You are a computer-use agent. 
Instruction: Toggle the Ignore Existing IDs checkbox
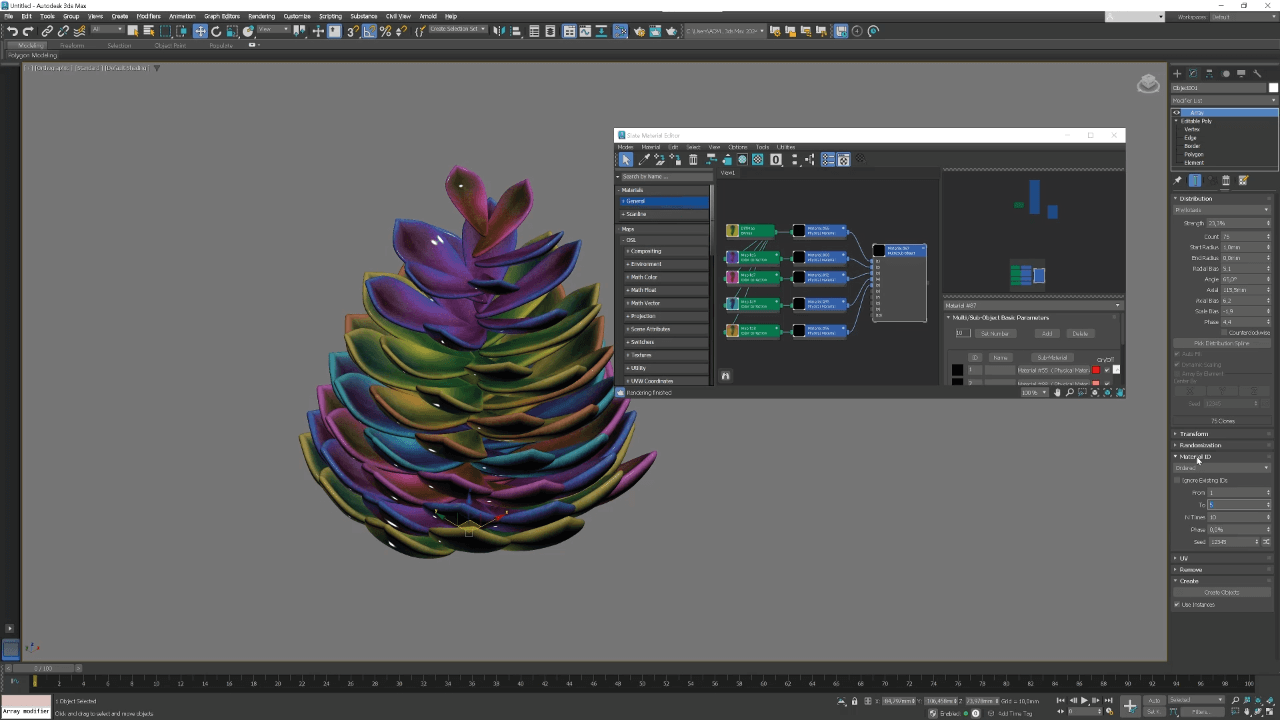click(1178, 481)
